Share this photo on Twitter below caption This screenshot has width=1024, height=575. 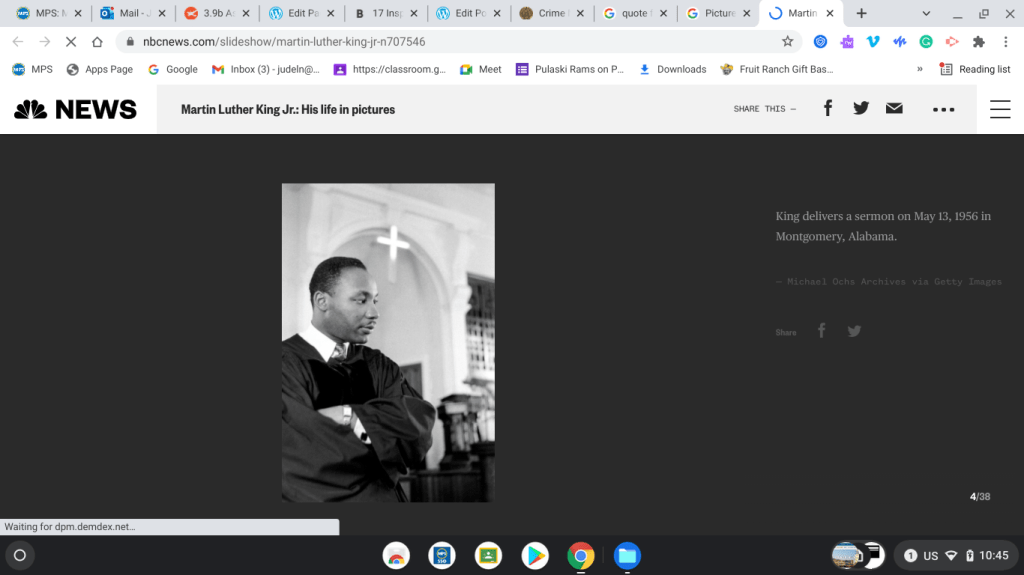854,331
